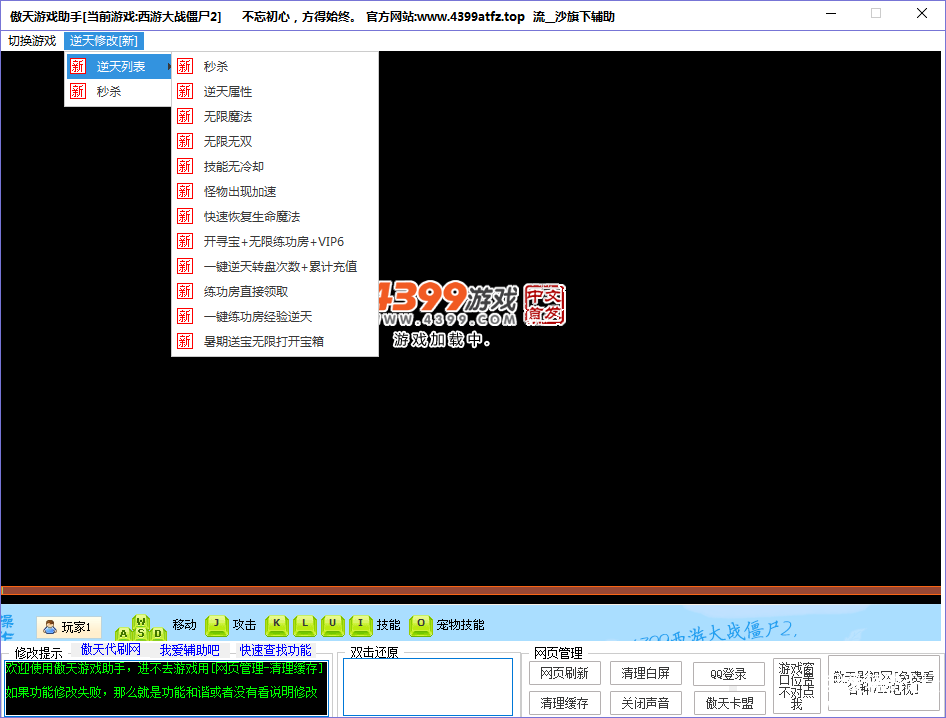Click the 新 badge beside 无限无双

[185, 141]
